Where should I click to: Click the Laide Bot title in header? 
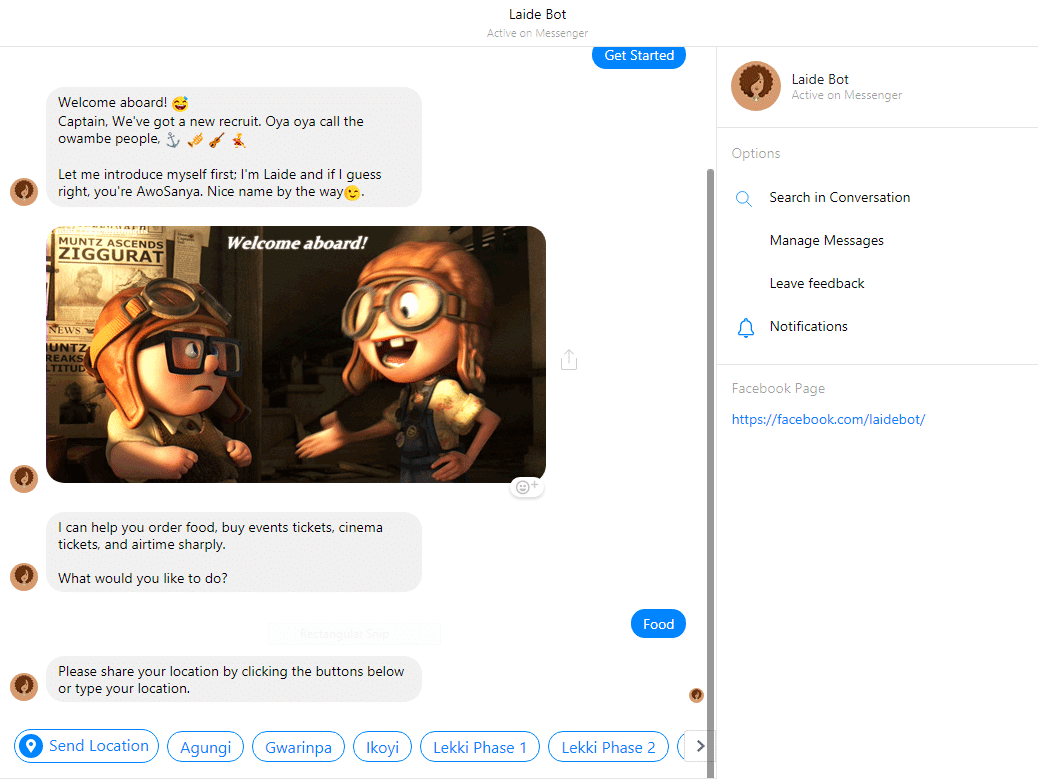coord(538,15)
